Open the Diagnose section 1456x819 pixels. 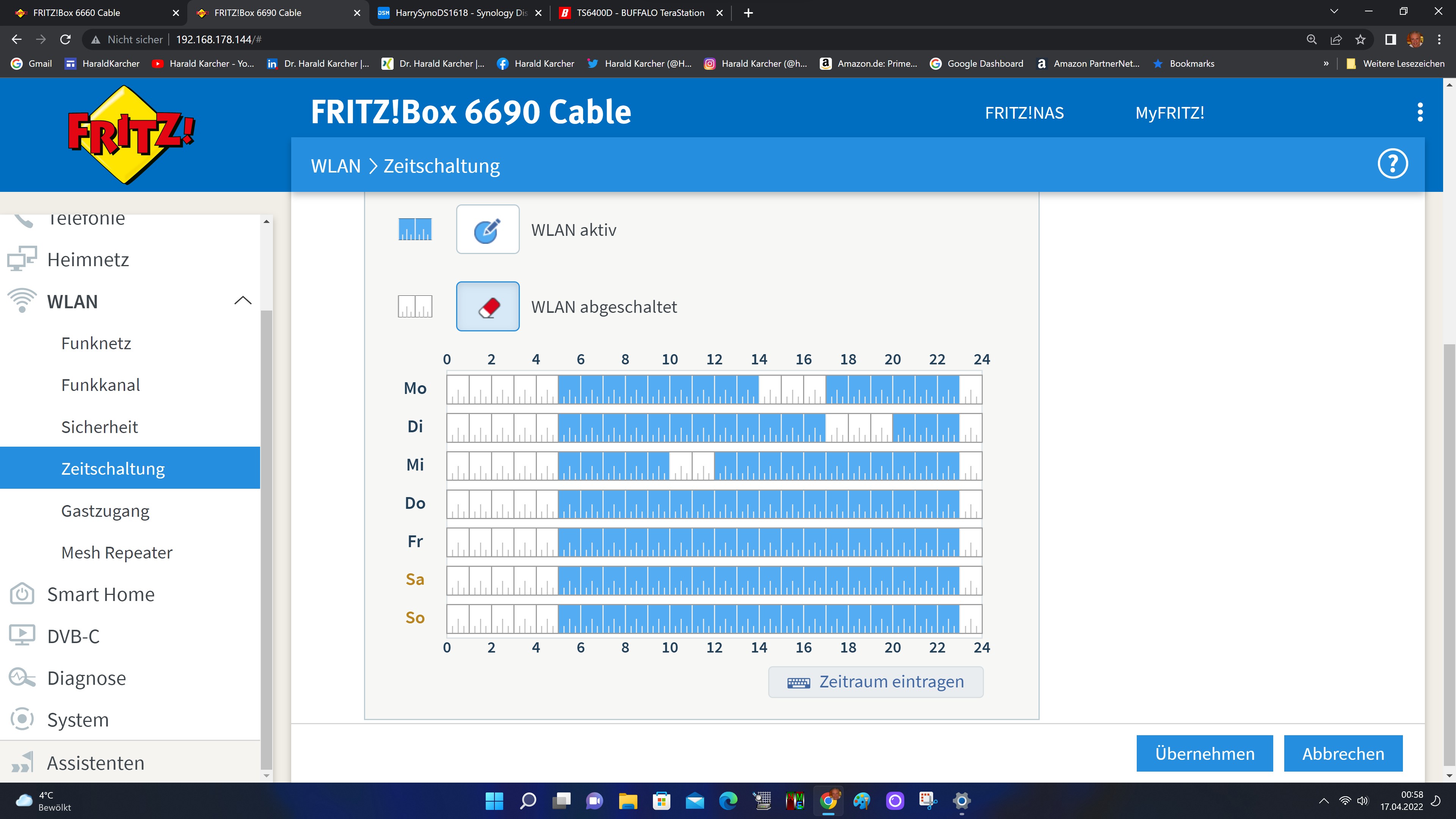point(86,678)
